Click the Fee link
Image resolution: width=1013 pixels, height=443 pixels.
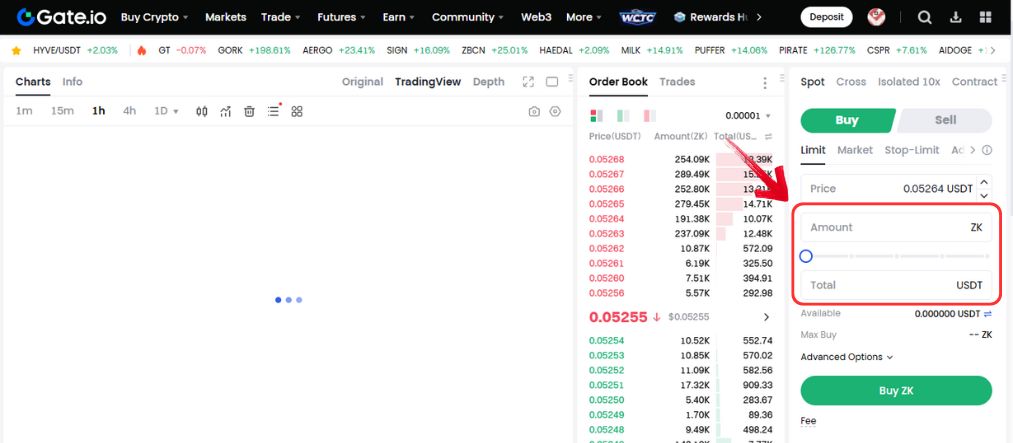click(x=808, y=421)
